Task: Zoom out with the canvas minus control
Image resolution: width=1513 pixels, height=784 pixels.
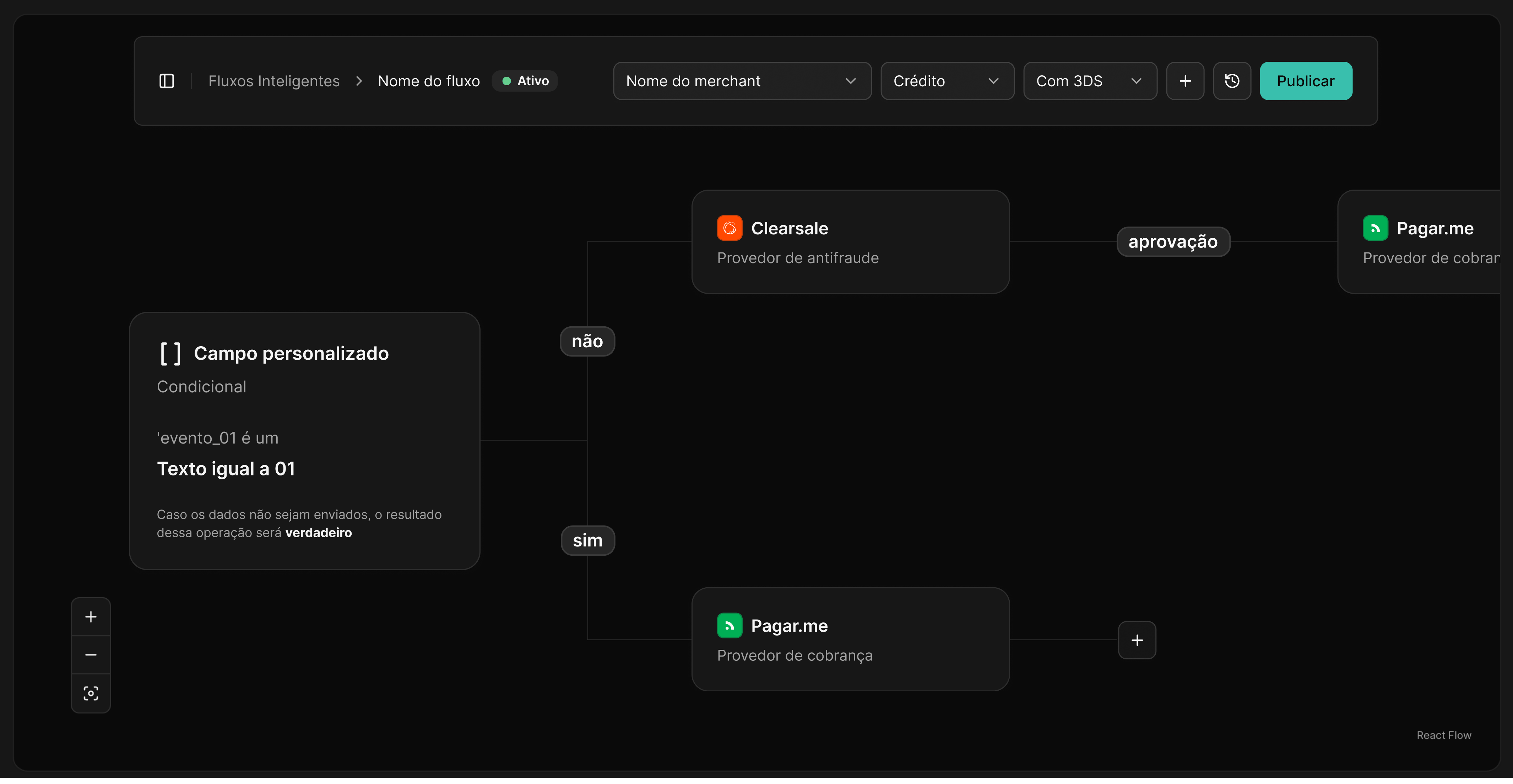Action: tap(91, 655)
